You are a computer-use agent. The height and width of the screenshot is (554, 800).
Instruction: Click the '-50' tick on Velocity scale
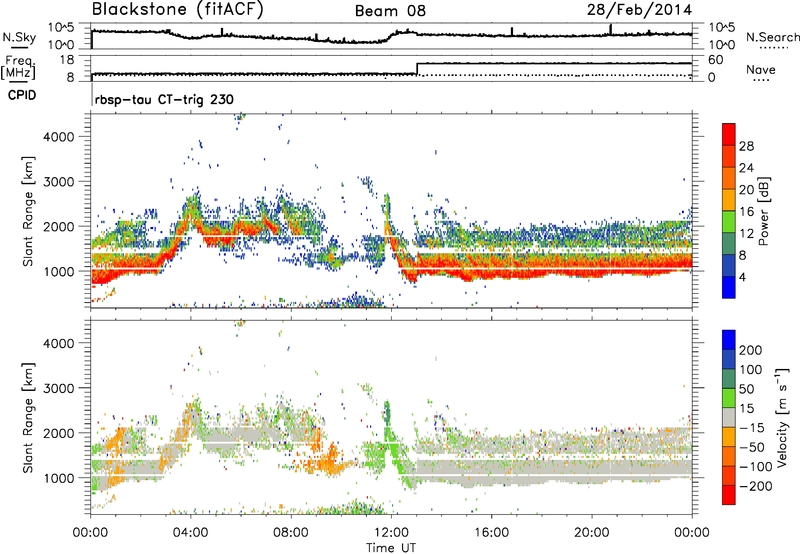pos(752,447)
